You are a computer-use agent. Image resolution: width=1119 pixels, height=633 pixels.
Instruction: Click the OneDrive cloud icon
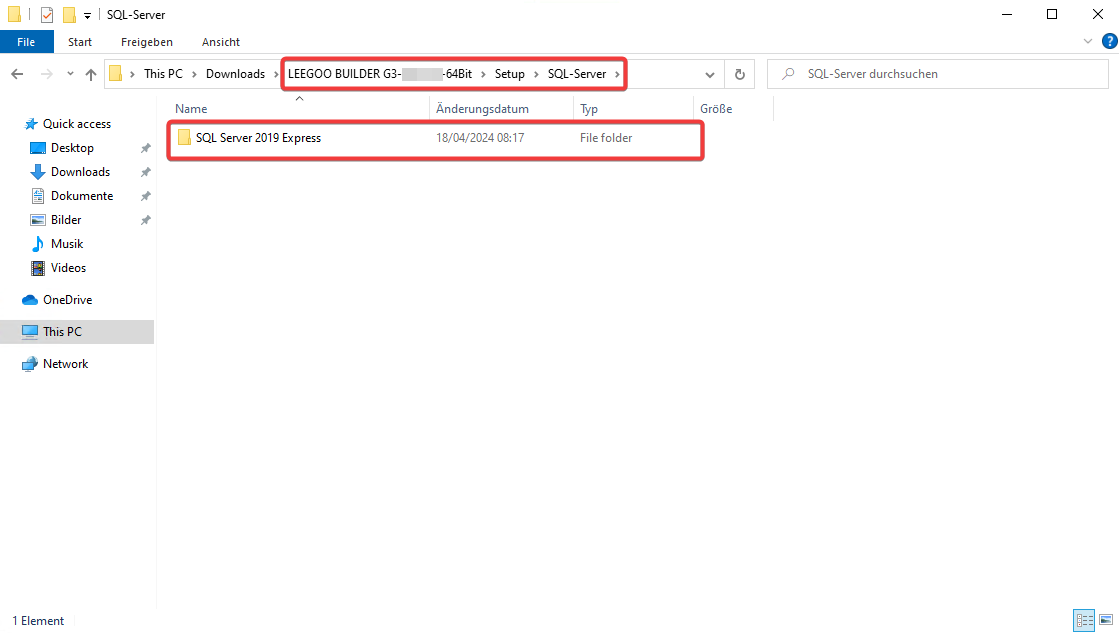(x=29, y=300)
